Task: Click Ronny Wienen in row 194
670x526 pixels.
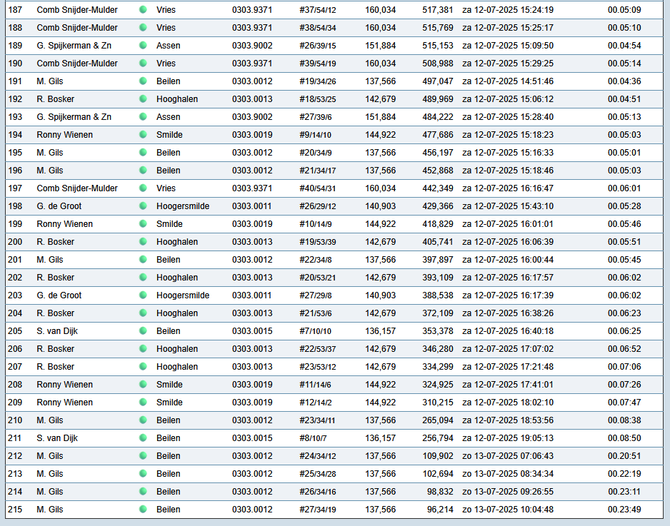Action: click(65, 135)
